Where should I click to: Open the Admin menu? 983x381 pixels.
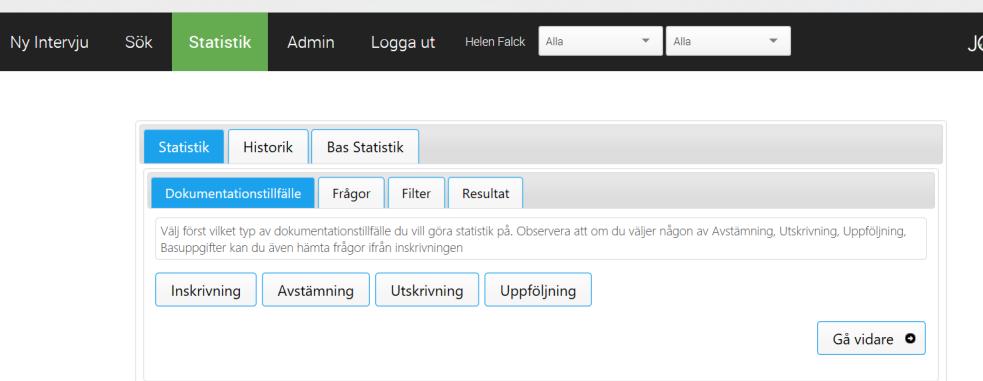(x=310, y=42)
